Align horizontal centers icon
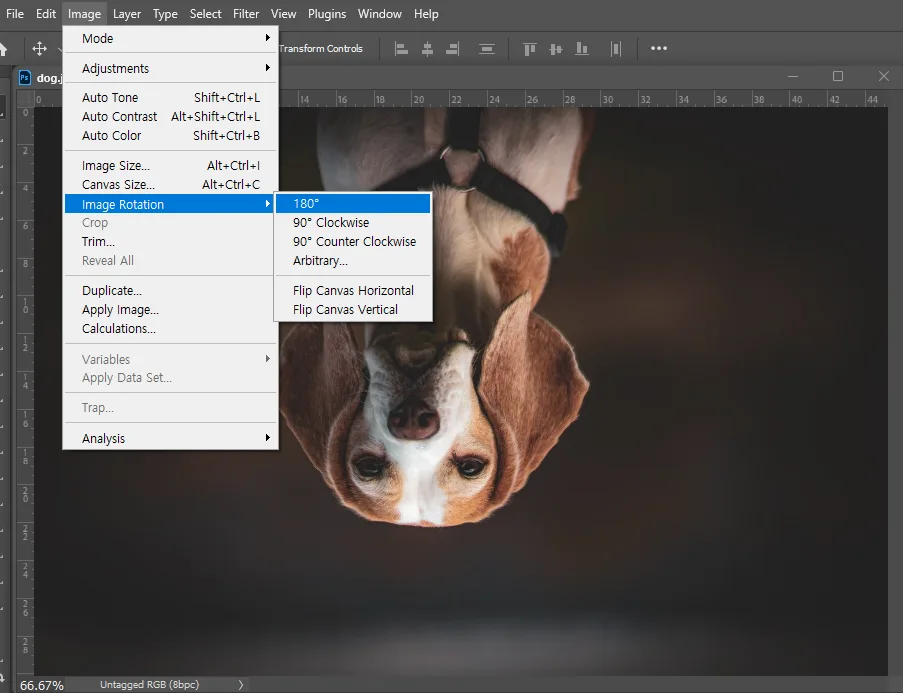The image size is (903, 693). click(427, 49)
